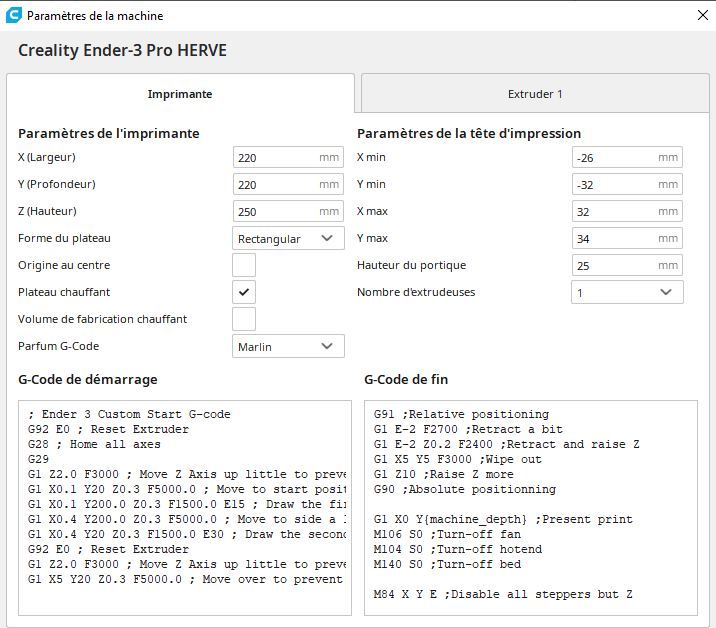Open the Nombre d'extrudeuses dropdown
Image resolution: width=716 pixels, height=628 pixels.
tap(627, 292)
